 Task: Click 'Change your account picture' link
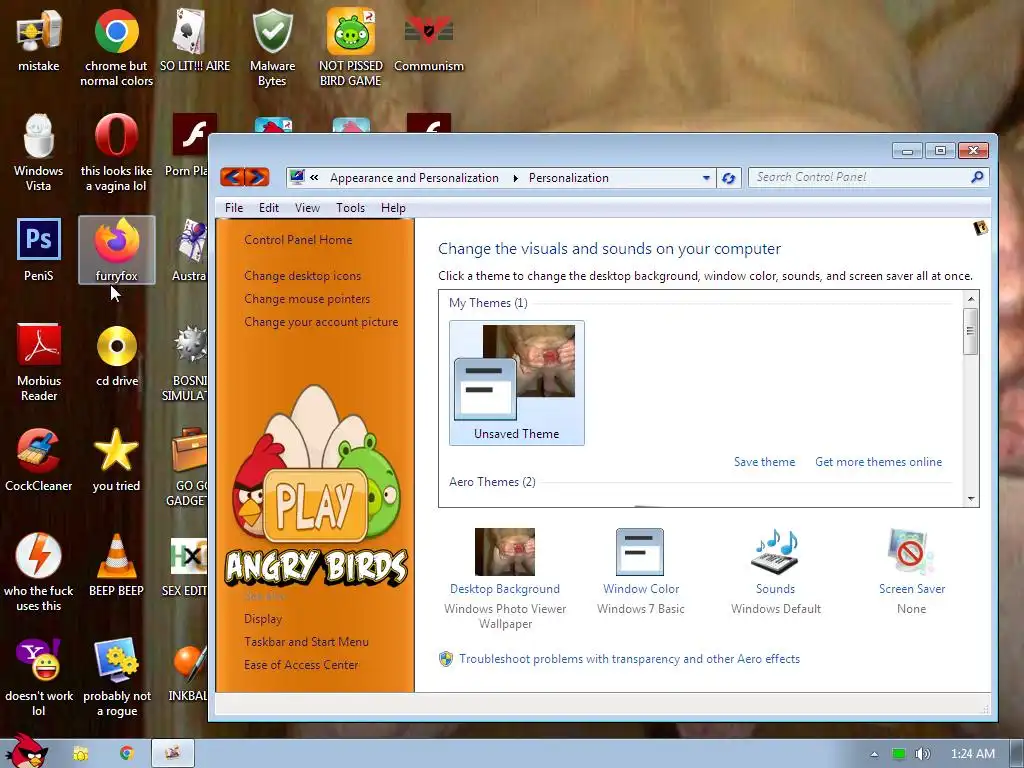point(321,322)
